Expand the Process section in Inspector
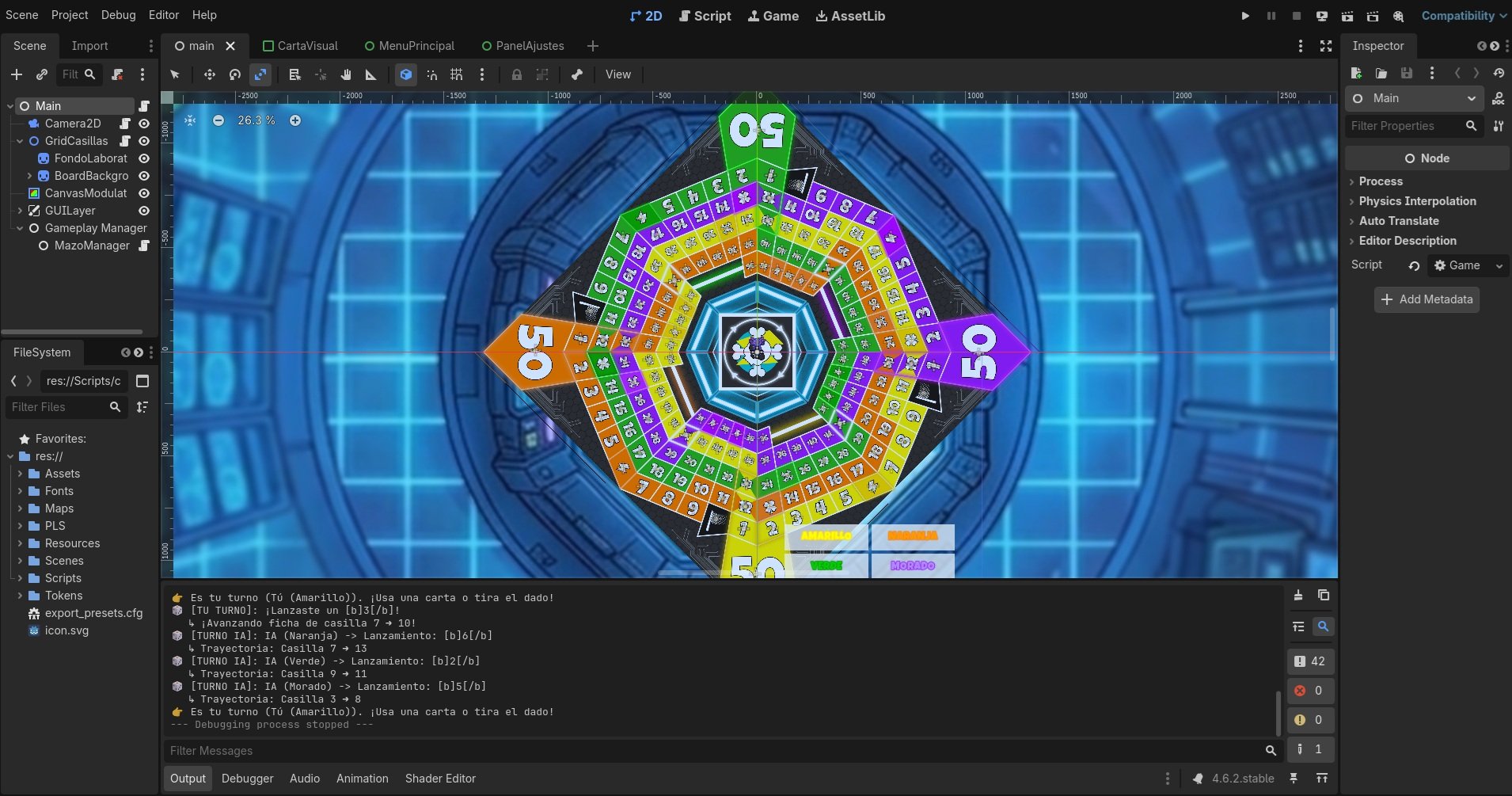The height and width of the screenshot is (796, 1512). (x=1381, y=181)
